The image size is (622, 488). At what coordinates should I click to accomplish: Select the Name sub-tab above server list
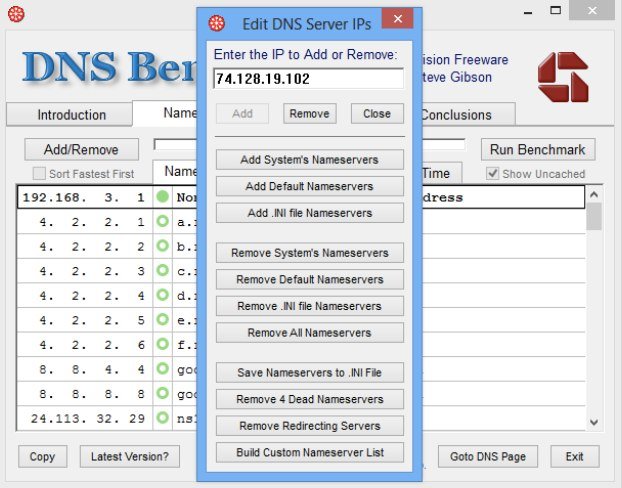pos(175,171)
